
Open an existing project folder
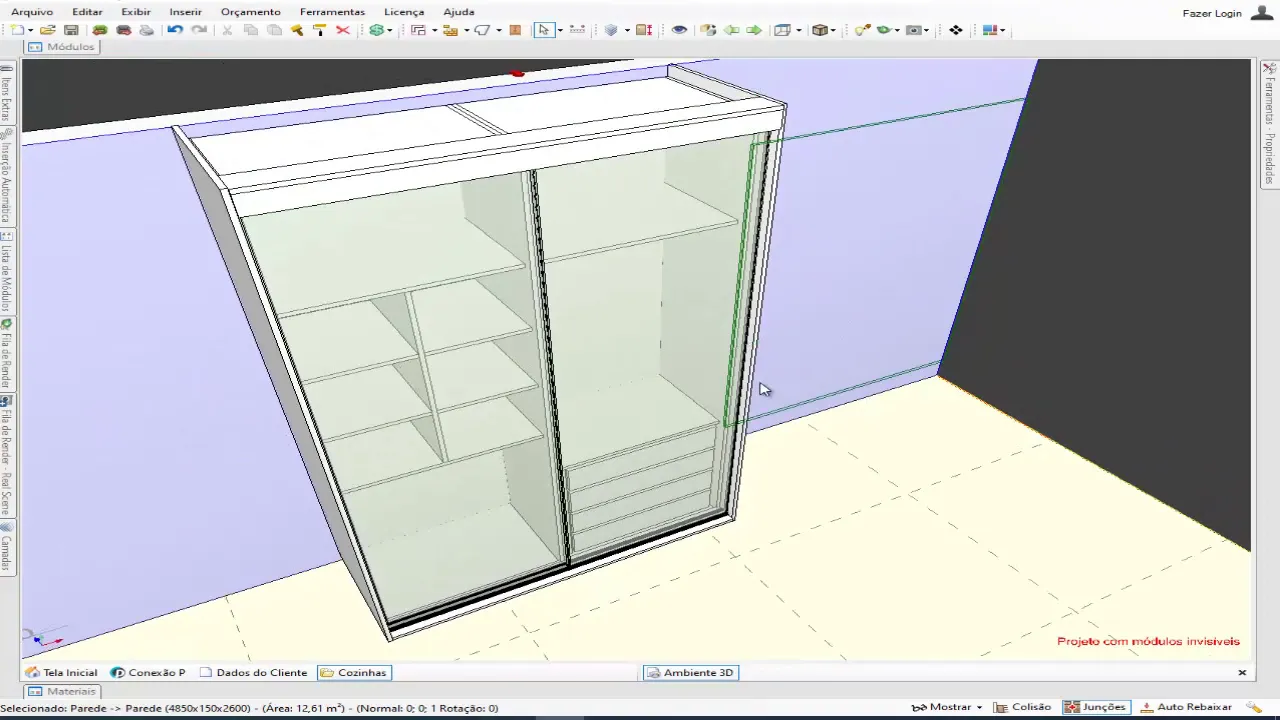(47, 30)
